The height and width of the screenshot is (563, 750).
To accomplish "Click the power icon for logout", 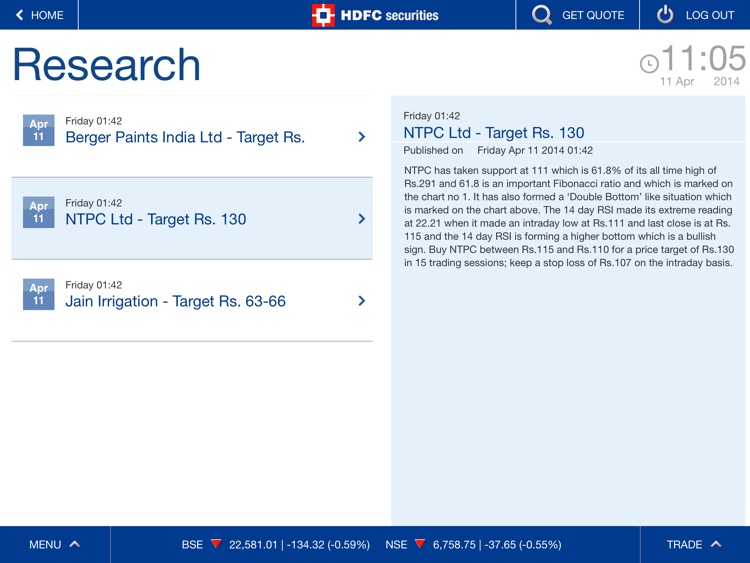I will pos(665,15).
